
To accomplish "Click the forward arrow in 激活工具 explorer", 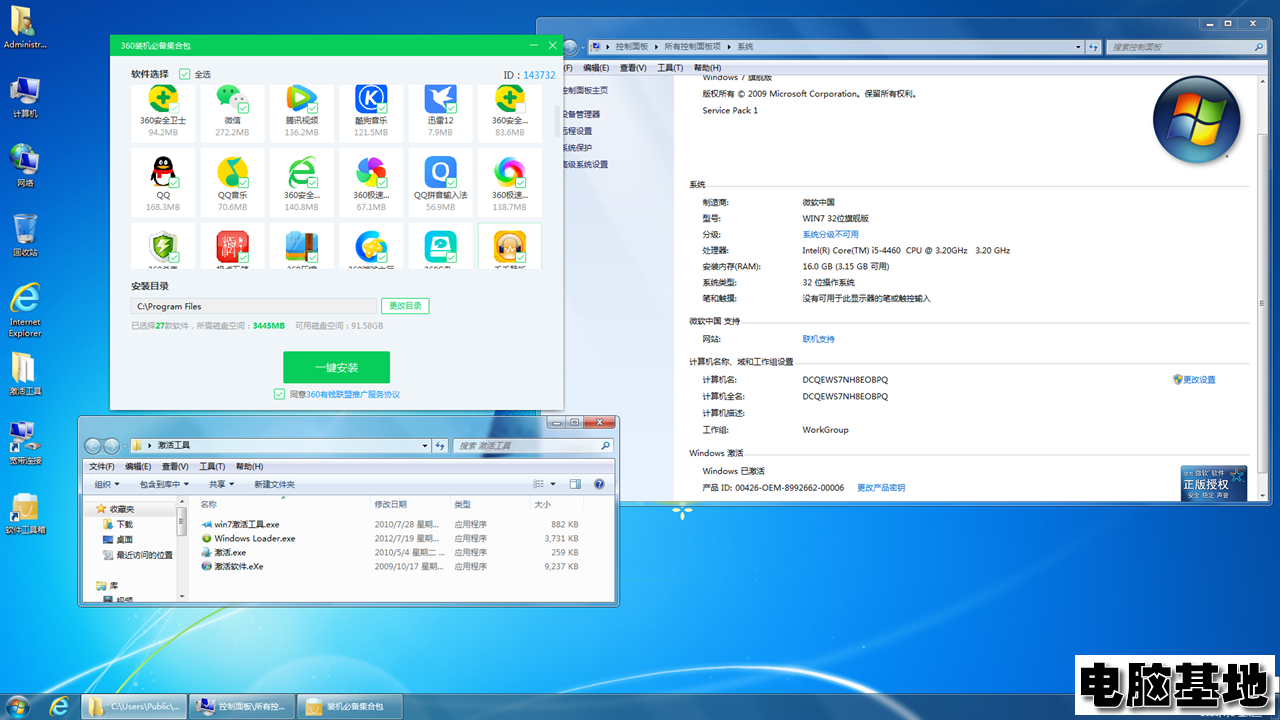I will pos(112,446).
